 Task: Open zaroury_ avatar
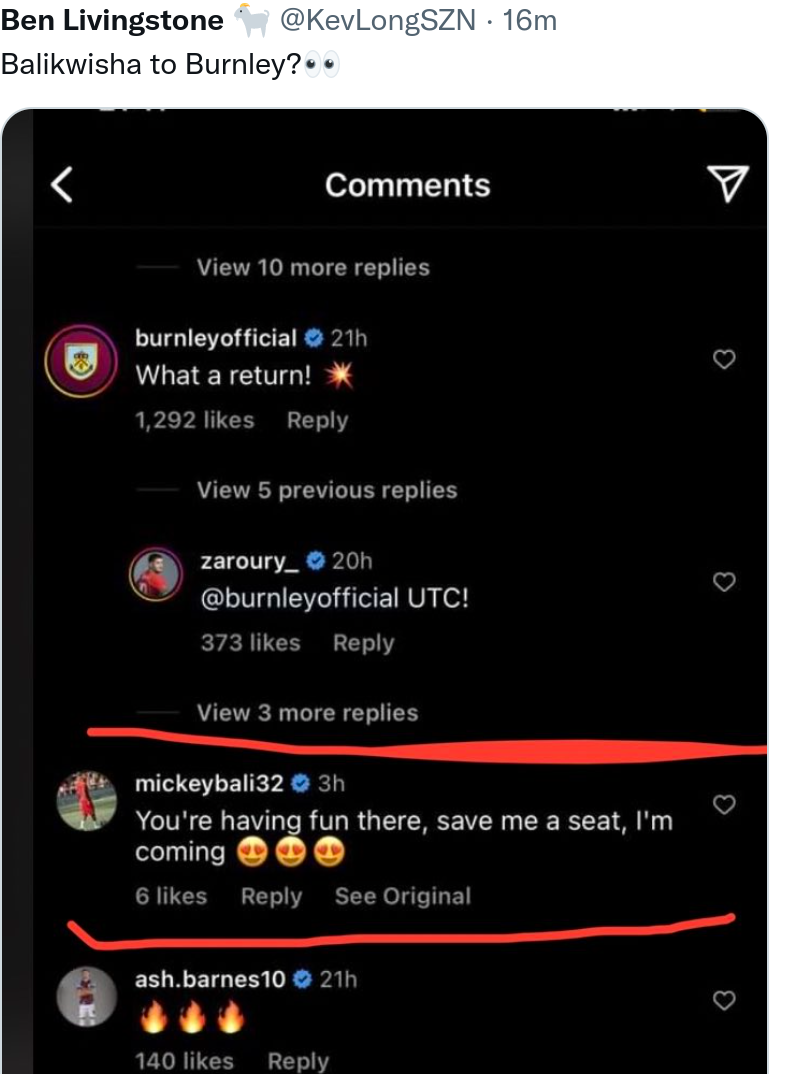click(x=158, y=574)
